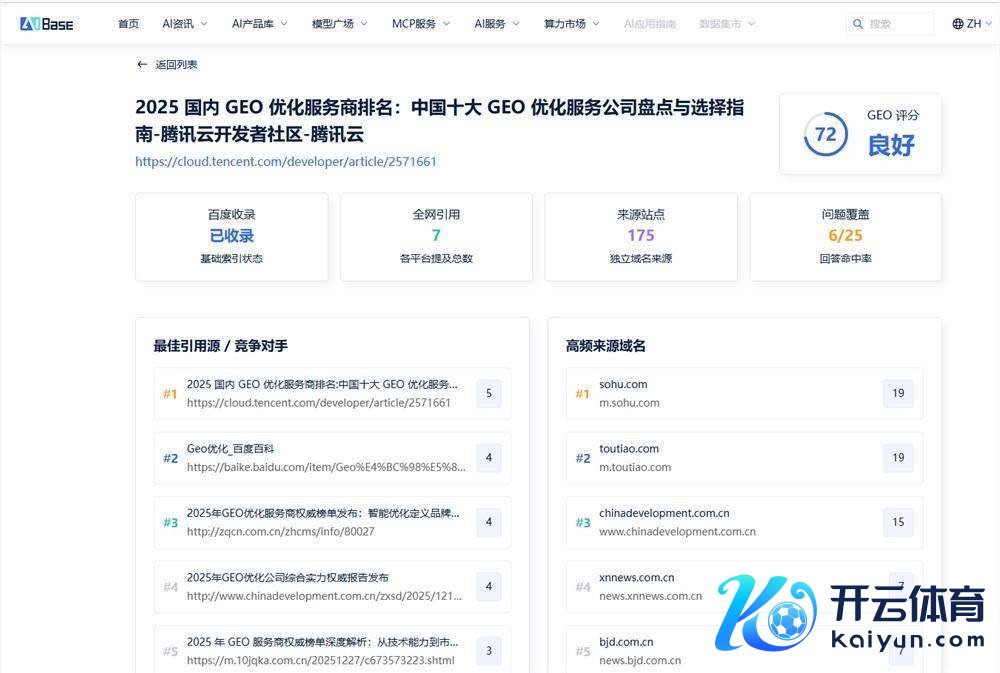This screenshot has width=1000, height=673.
Task: Go to 首页 in the navigation bar
Action: (128, 24)
